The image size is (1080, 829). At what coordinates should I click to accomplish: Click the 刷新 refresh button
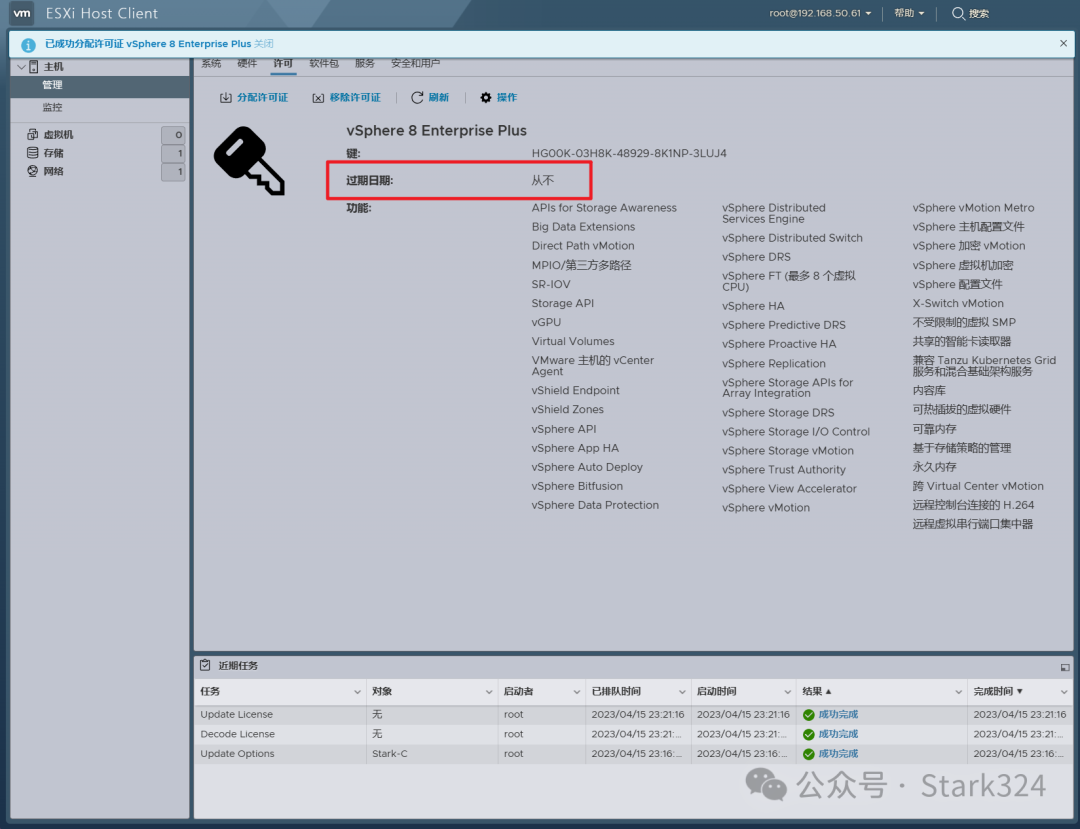pos(430,98)
